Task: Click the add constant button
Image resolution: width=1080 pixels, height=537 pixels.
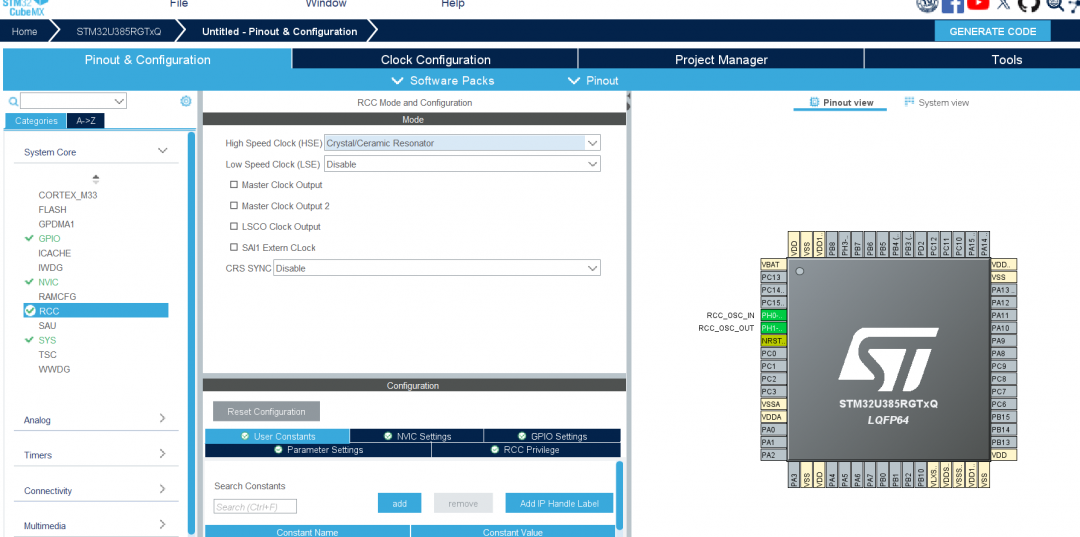Action: click(399, 503)
